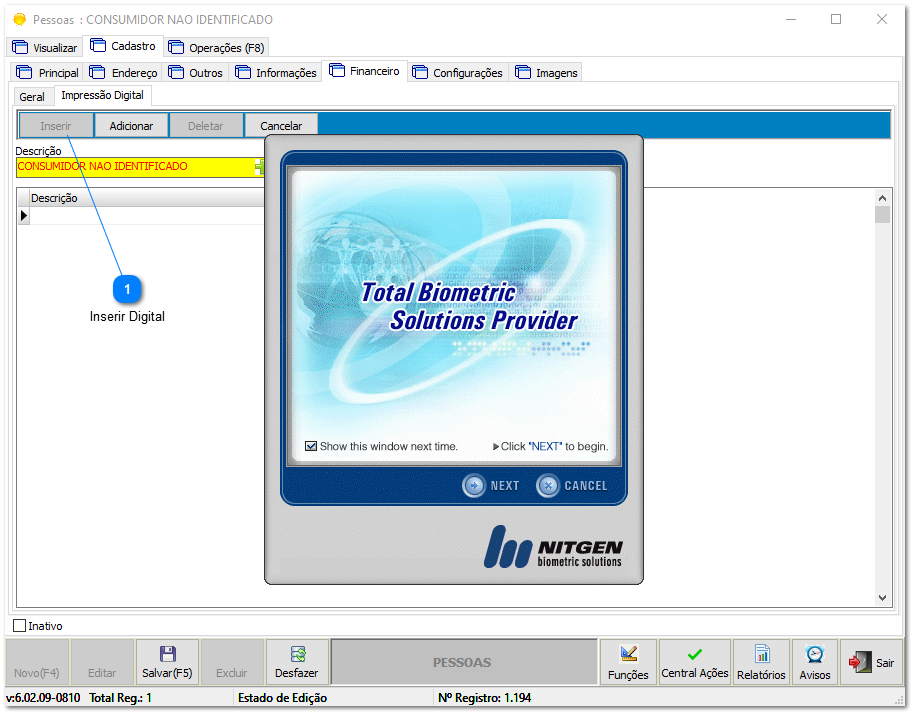This screenshot has width=914, height=715.
Task: Click the scroll down arrow of the grid
Action: click(x=882, y=597)
